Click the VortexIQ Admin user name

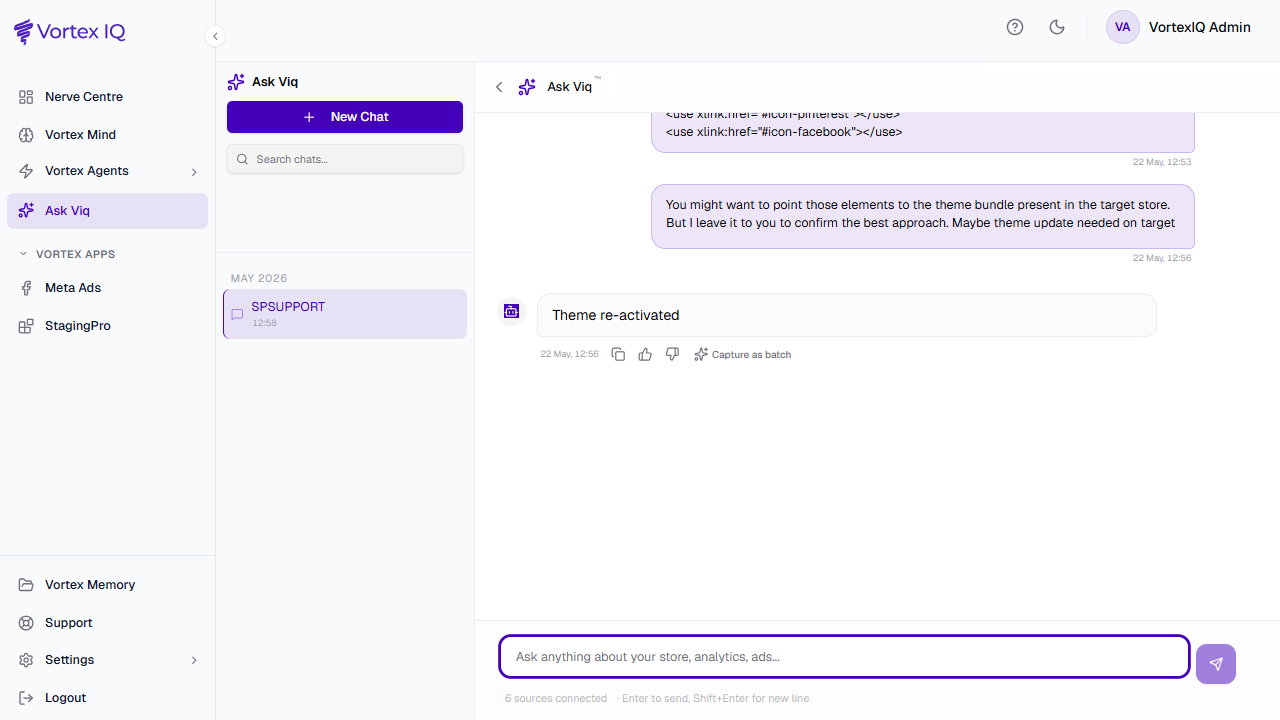pyautogui.click(x=1200, y=27)
